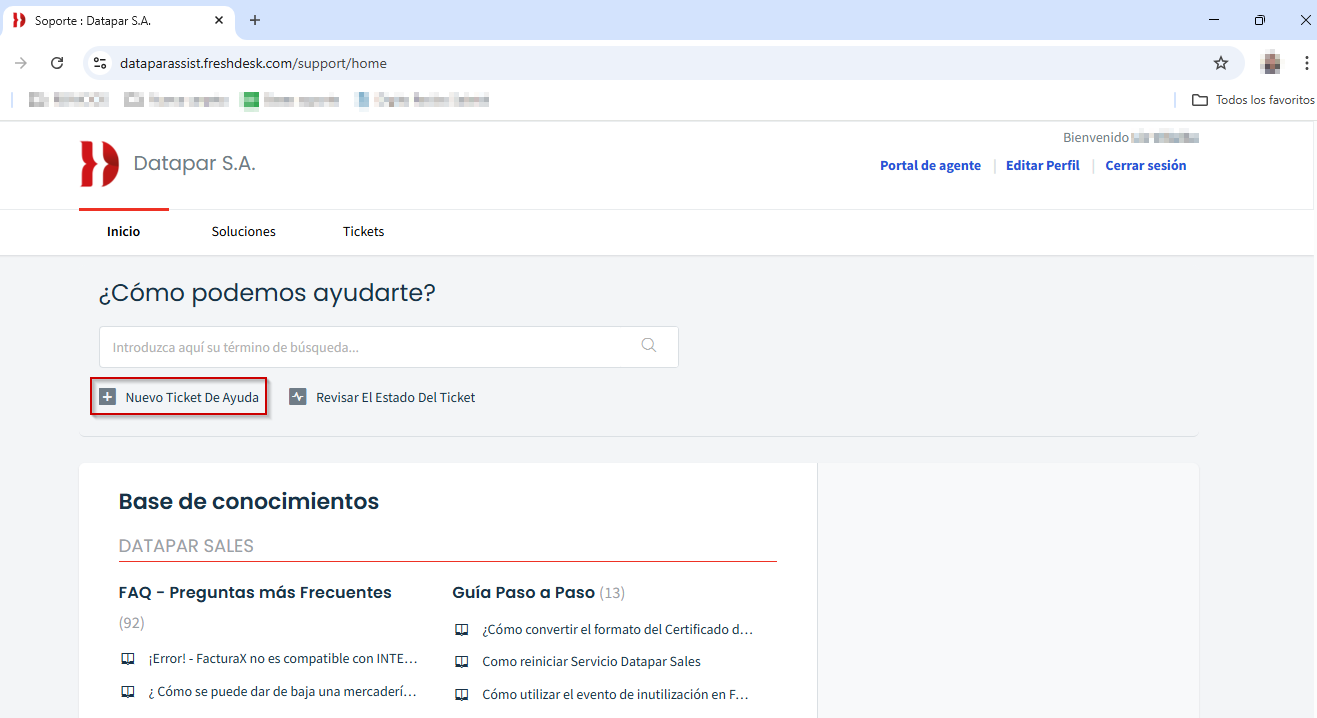
Task: Click Cerrar sesión to log out
Action: pyautogui.click(x=1146, y=166)
